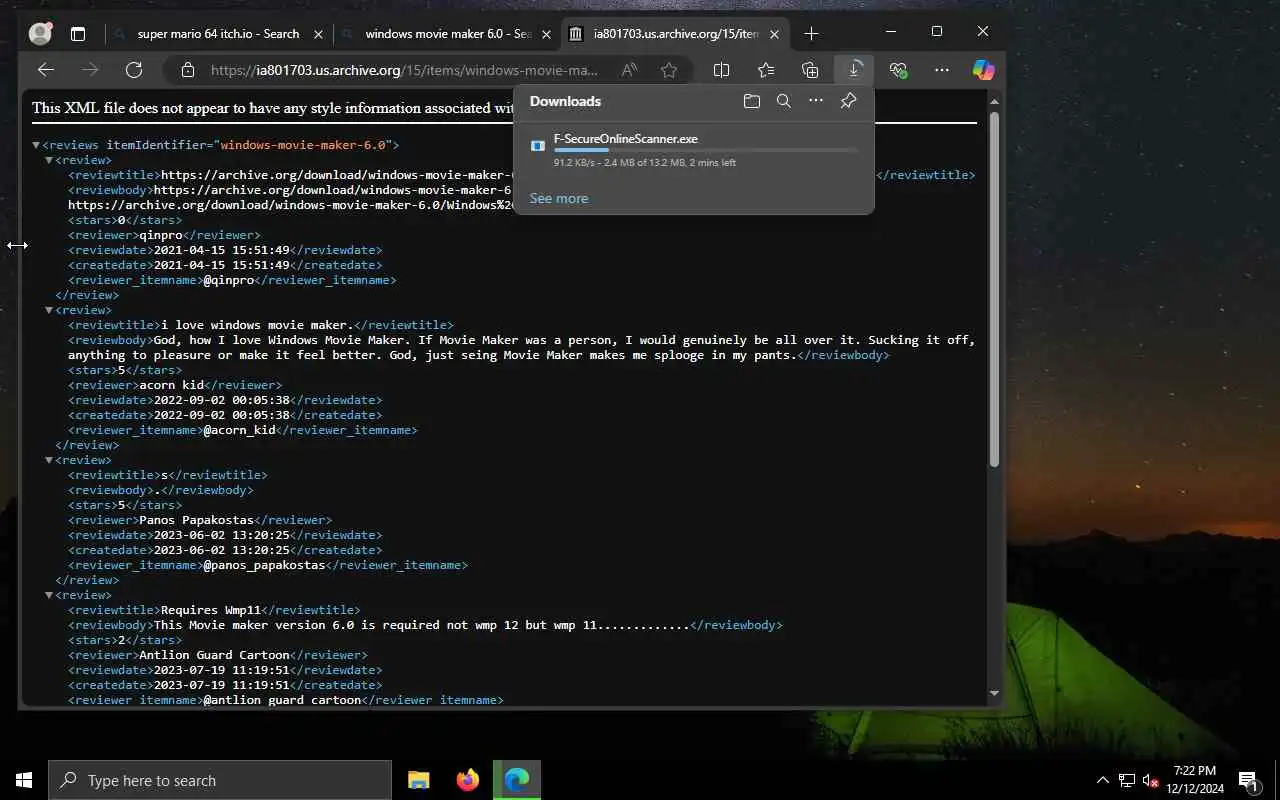Screen dimensions: 1280x800
Task: Click the download progress bar
Action: (x=705, y=151)
